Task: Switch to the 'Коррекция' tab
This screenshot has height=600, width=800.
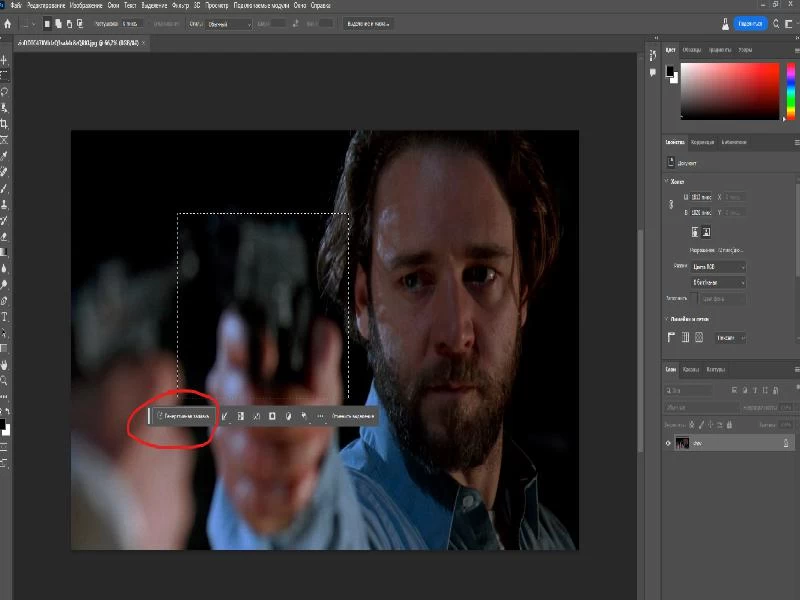Action: tap(703, 142)
